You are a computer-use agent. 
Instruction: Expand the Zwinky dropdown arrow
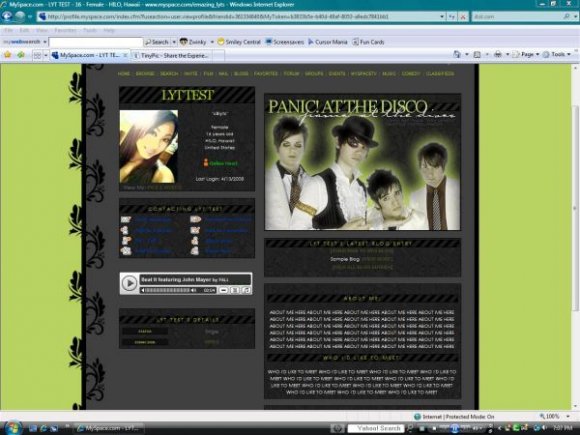[212, 42]
